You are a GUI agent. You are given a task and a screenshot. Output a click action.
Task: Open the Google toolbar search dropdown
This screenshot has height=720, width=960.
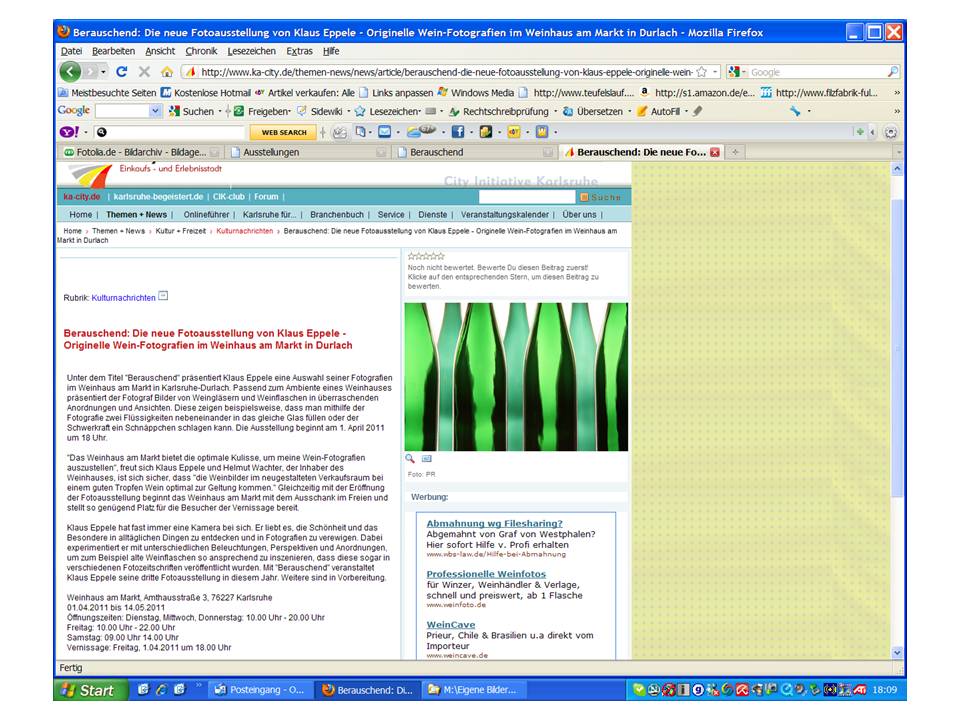(x=156, y=112)
